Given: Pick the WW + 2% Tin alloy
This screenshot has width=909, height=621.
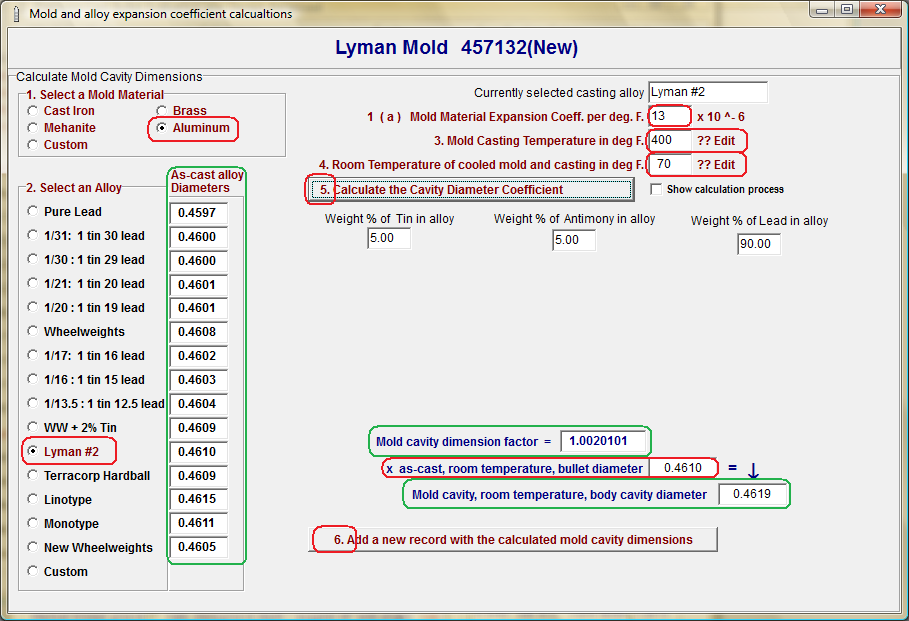Looking at the screenshot, I should pos(72,428).
